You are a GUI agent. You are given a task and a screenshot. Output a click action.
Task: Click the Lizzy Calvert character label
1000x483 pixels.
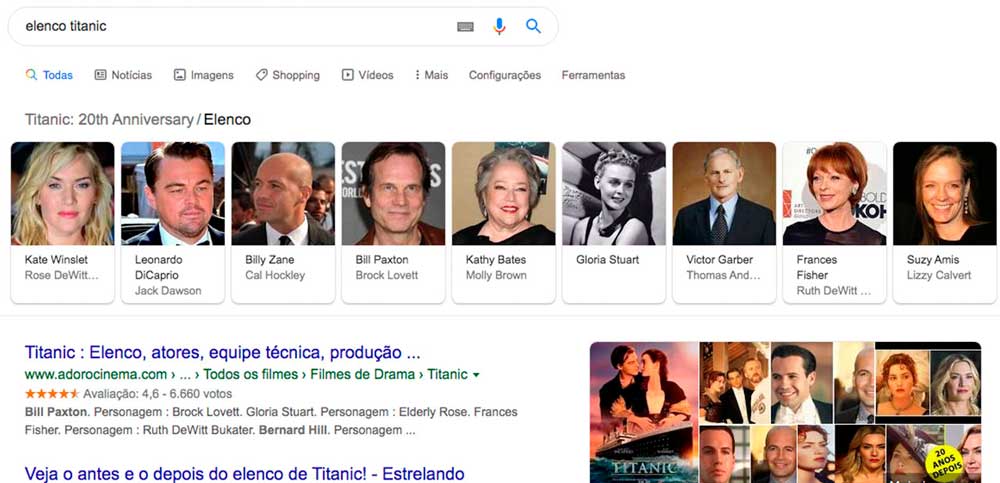[x=939, y=276]
